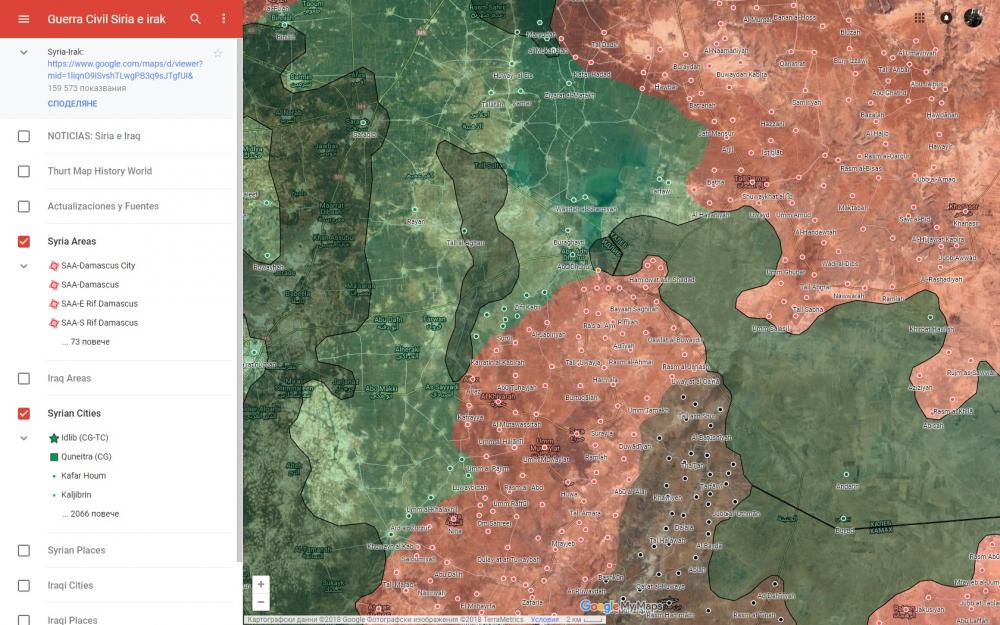Star this map as a favorite
Screen dimensions: 1000x625
tap(218, 53)
